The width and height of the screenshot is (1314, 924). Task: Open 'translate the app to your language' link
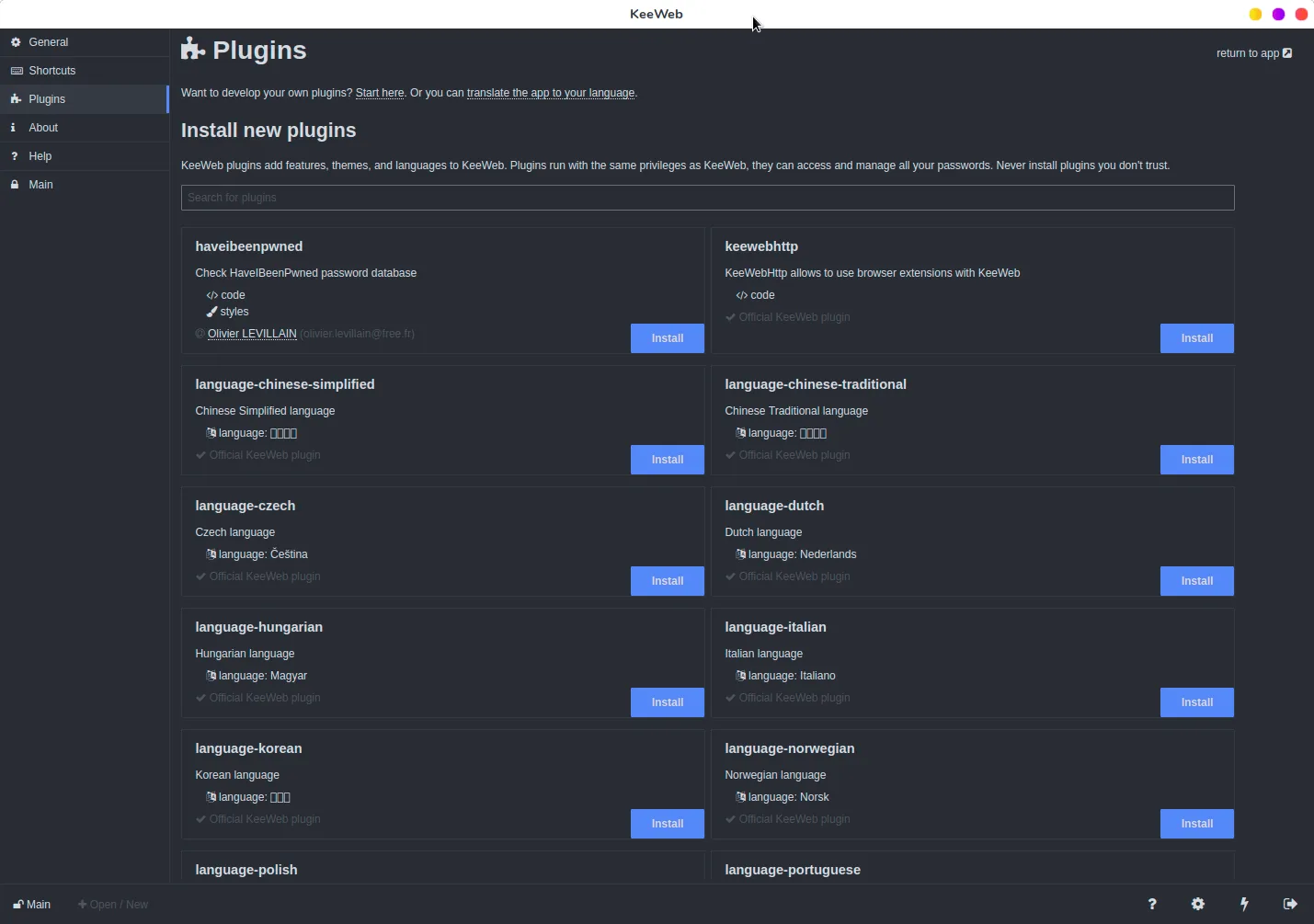pos(550,93)
